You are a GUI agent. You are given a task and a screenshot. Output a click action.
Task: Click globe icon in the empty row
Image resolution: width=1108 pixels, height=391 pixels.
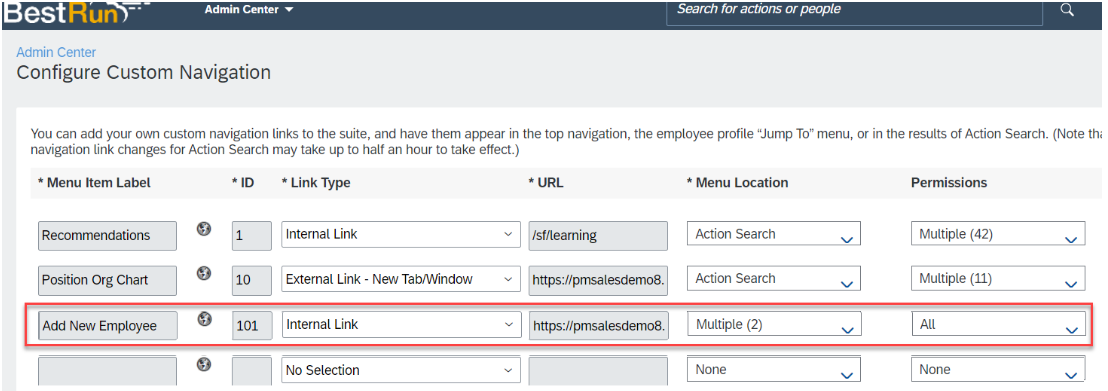(204, 364)
